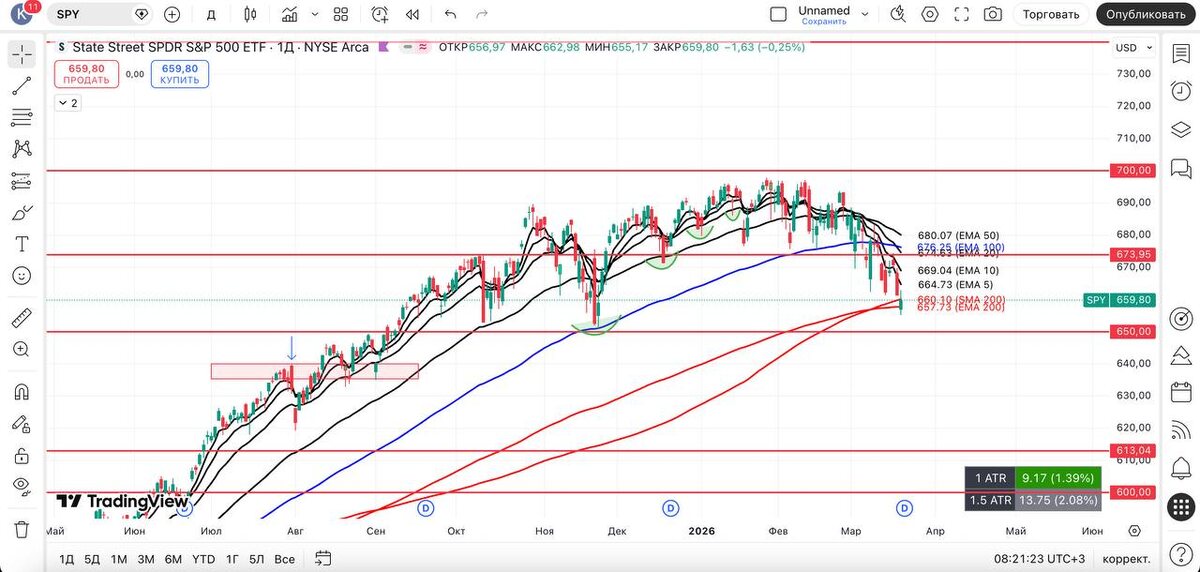1200x572 pixels.
Task: Select the 5Д date range
Action: pos(92,558)
